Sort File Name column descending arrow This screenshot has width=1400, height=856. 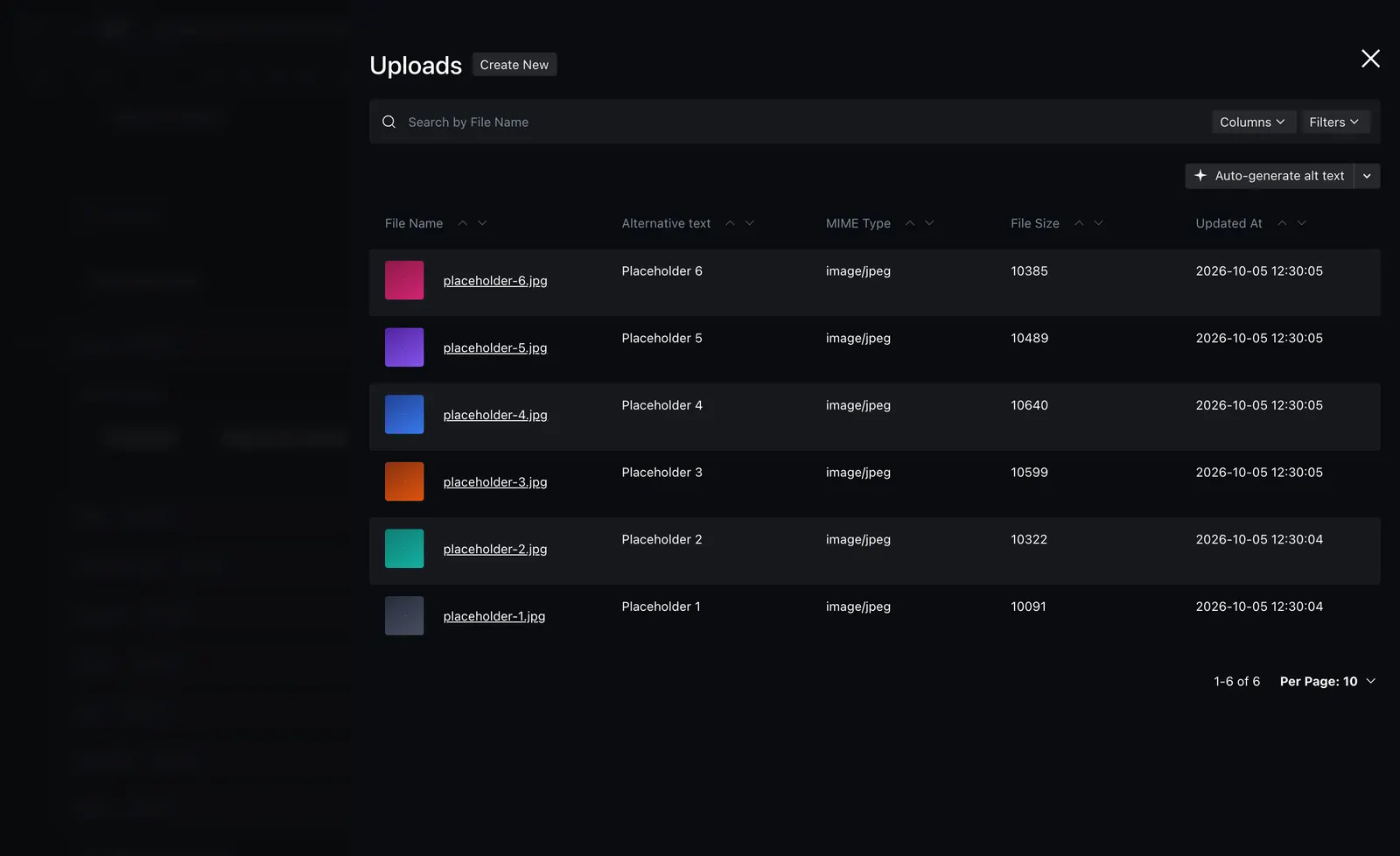point(482,223)
